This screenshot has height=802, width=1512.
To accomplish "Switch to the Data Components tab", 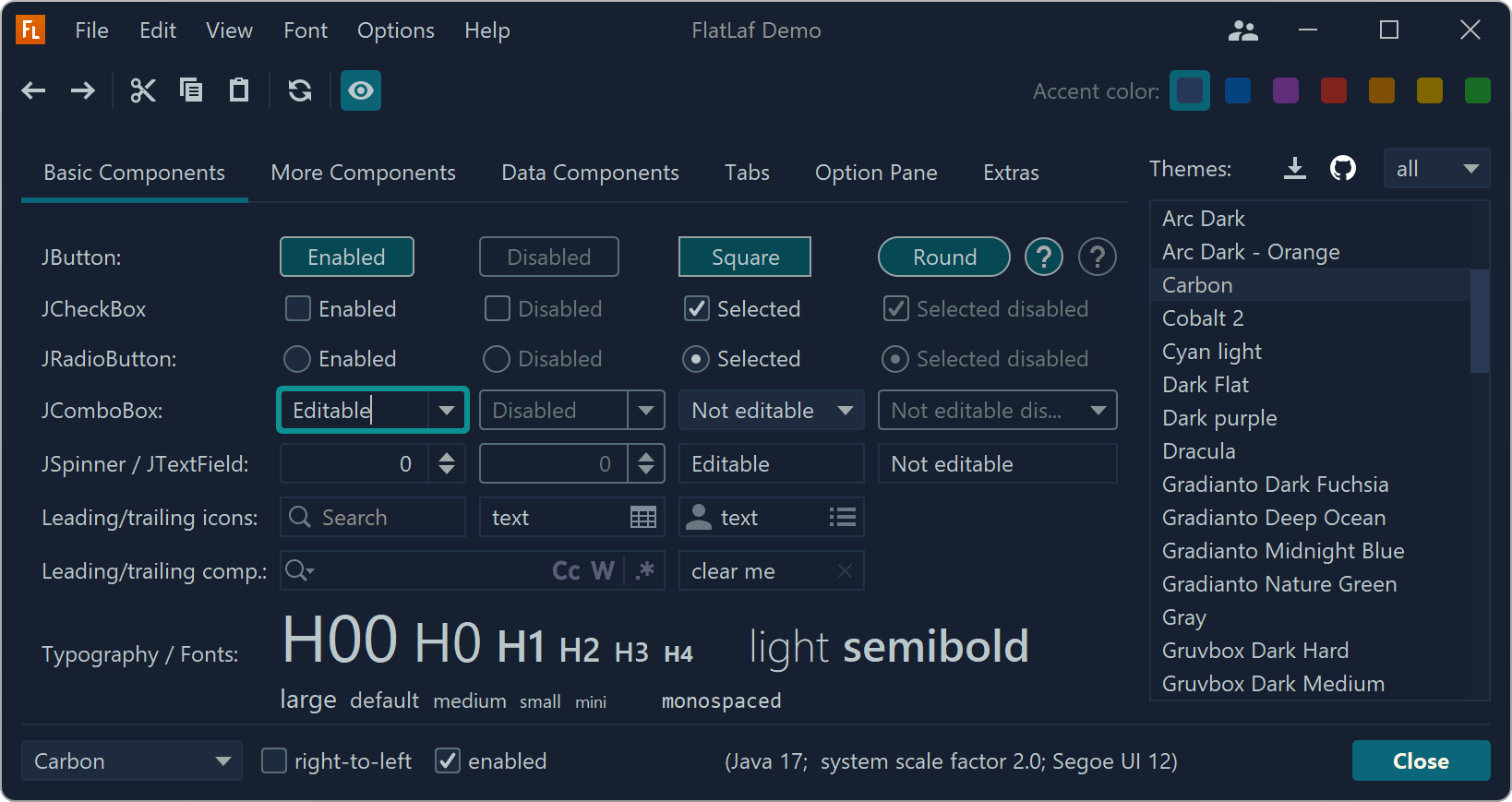I will [x=590, y=174].
